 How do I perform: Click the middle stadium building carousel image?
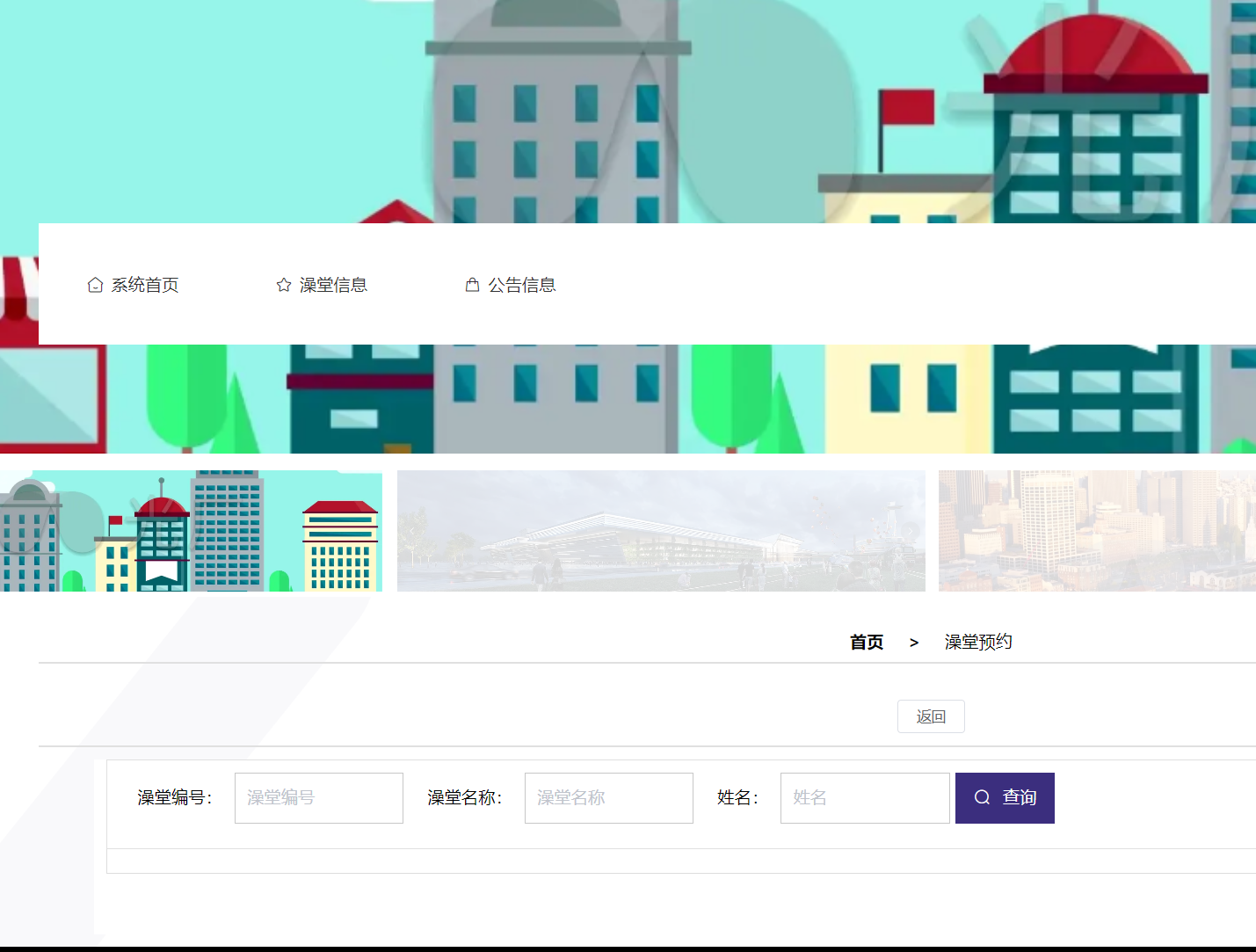661,530
